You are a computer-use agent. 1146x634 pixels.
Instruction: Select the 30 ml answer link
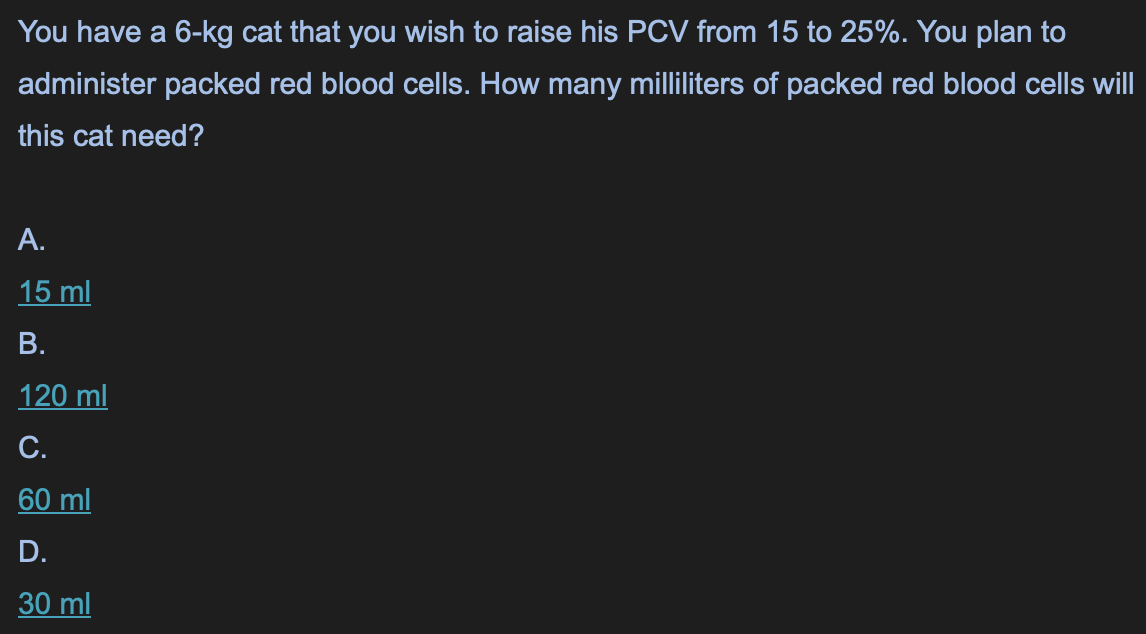54,603
